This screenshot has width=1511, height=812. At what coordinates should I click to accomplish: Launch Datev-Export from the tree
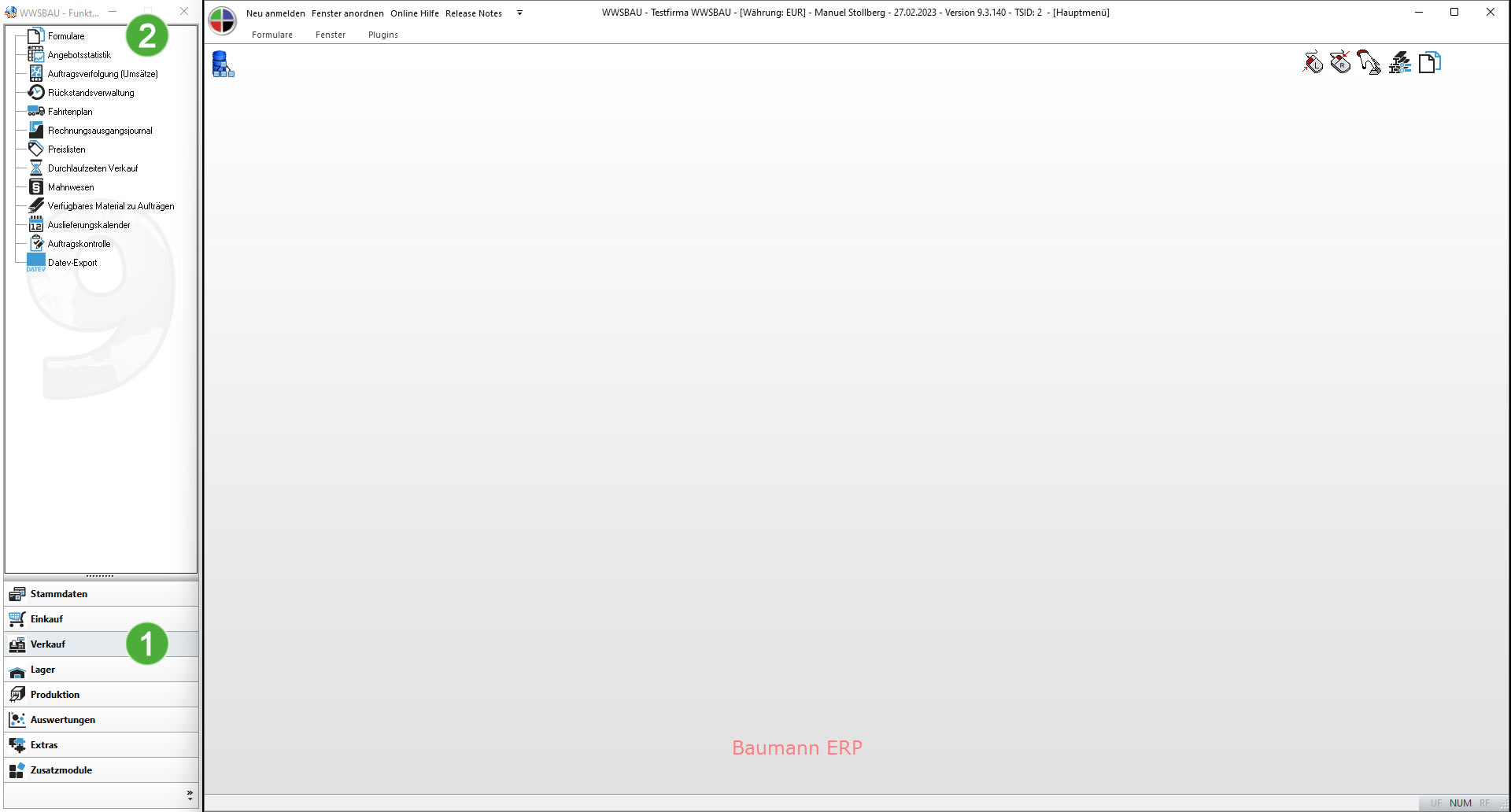pyautogui.click(x=72, y=263)
